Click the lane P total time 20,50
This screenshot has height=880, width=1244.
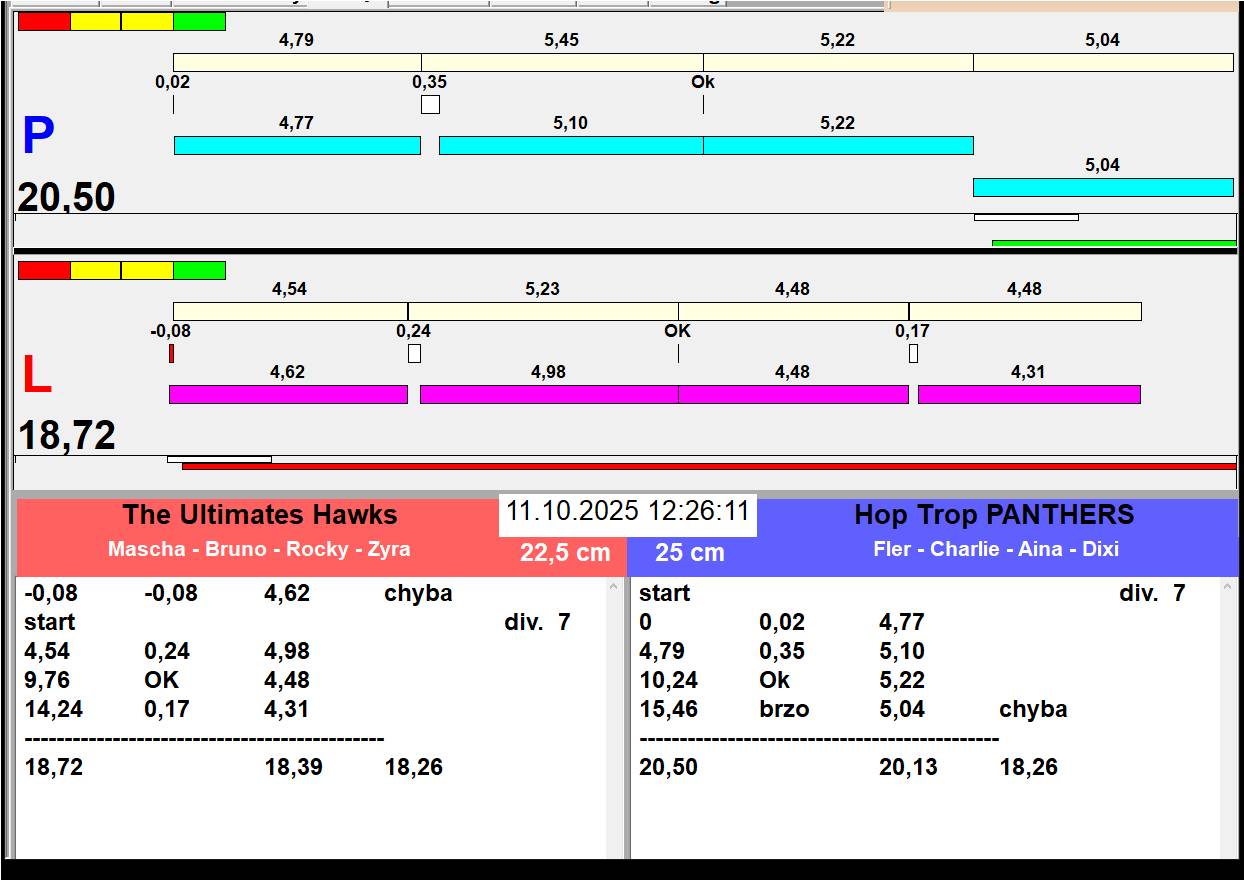pos(67,197)
